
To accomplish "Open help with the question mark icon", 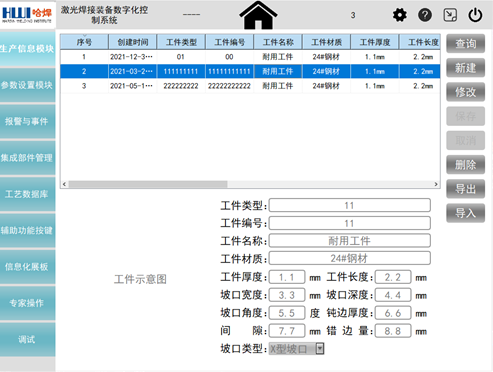I will point(425,15).
